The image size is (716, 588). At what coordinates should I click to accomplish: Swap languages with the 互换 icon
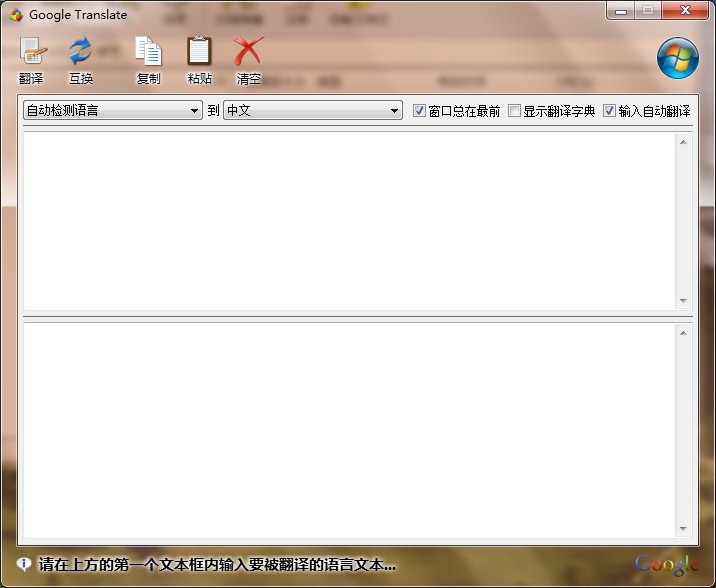(x=80, y=51)
